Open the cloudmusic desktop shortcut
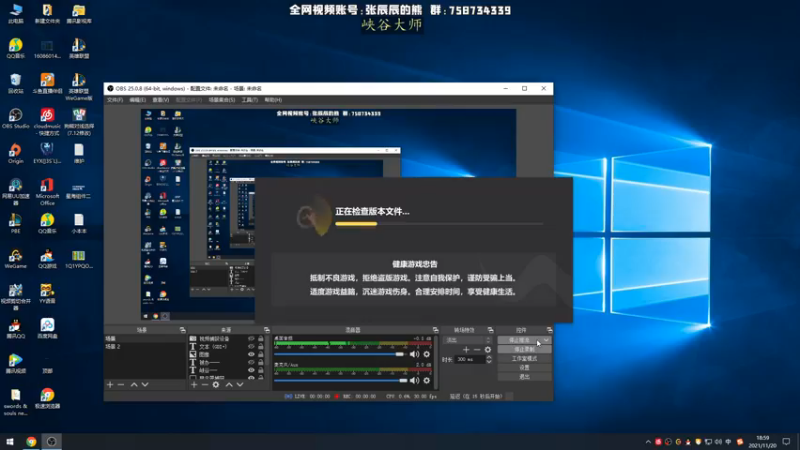The width and height of the screenshot is (800, 450). point(47,122)
